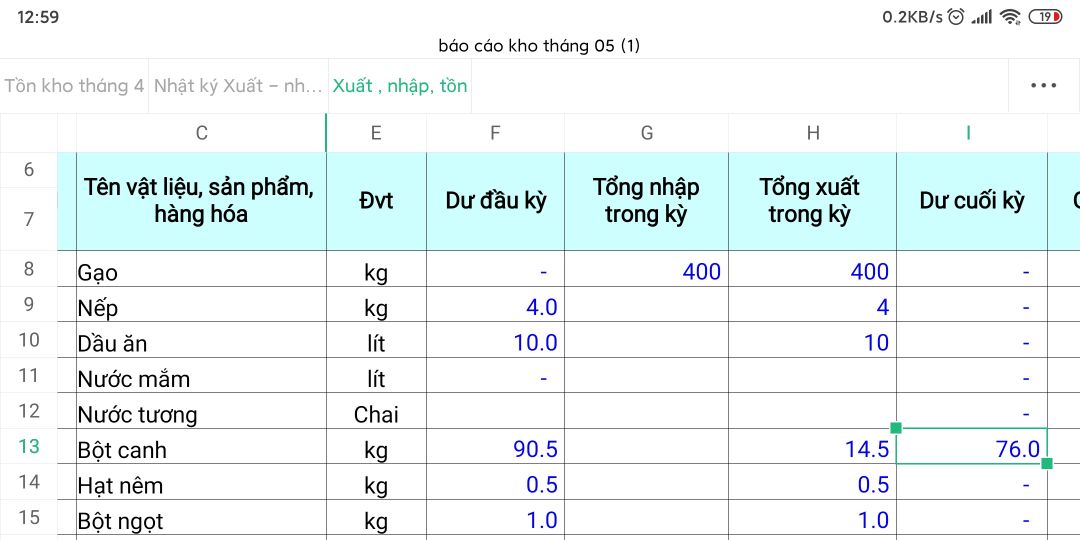This screenshot has width=1080, height=540.
Task: Select the cell containing 90.5
Action: click(496, 450)
